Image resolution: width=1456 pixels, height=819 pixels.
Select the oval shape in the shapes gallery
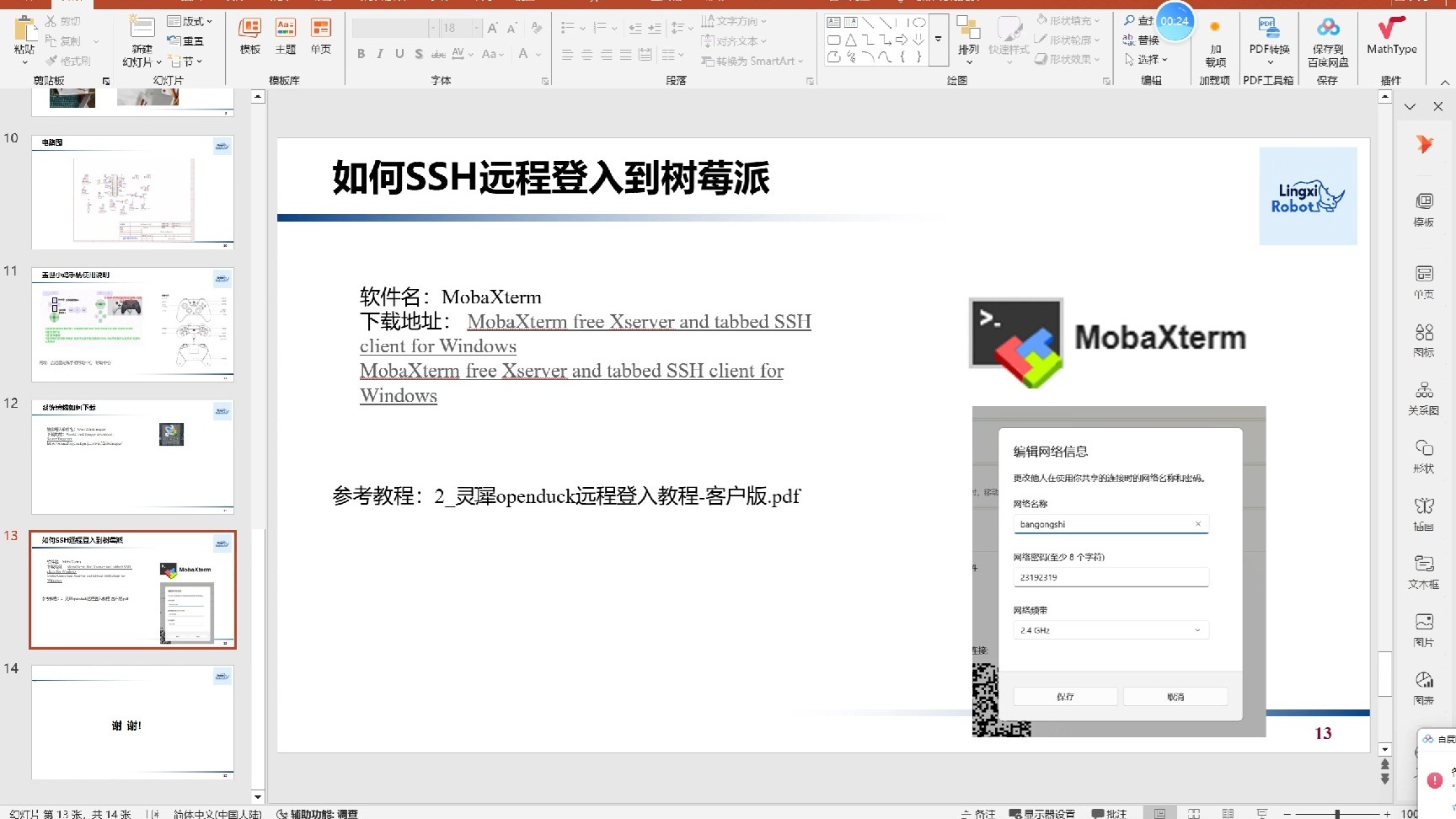tap(919, 22)
